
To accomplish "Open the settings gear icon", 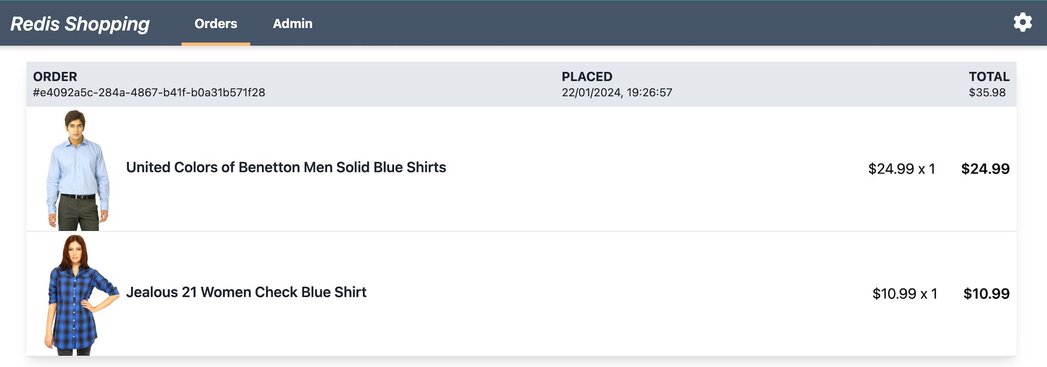I will click(1022, 23).
